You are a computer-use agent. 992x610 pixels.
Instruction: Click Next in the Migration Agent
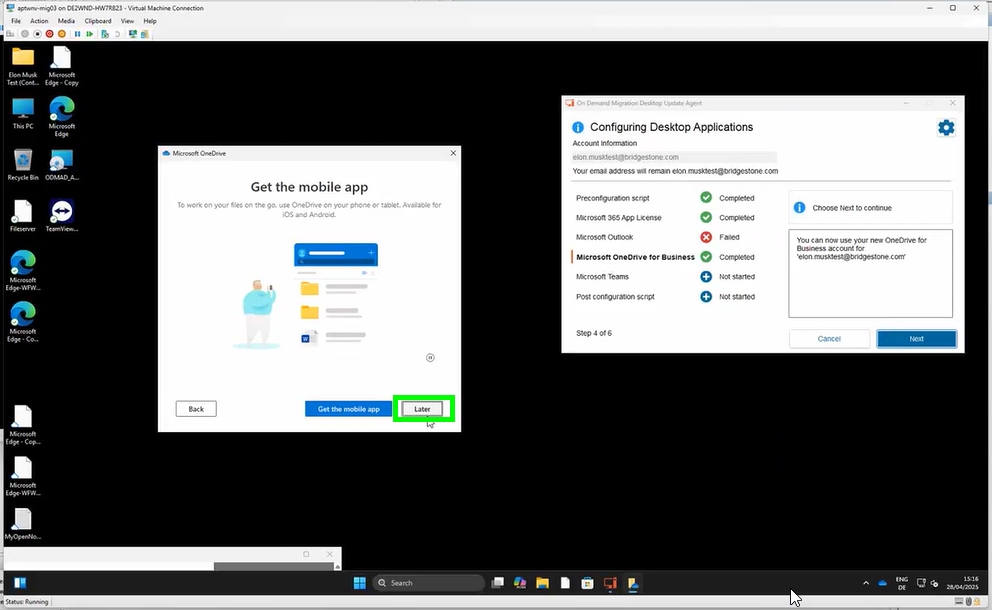(916, 339)
